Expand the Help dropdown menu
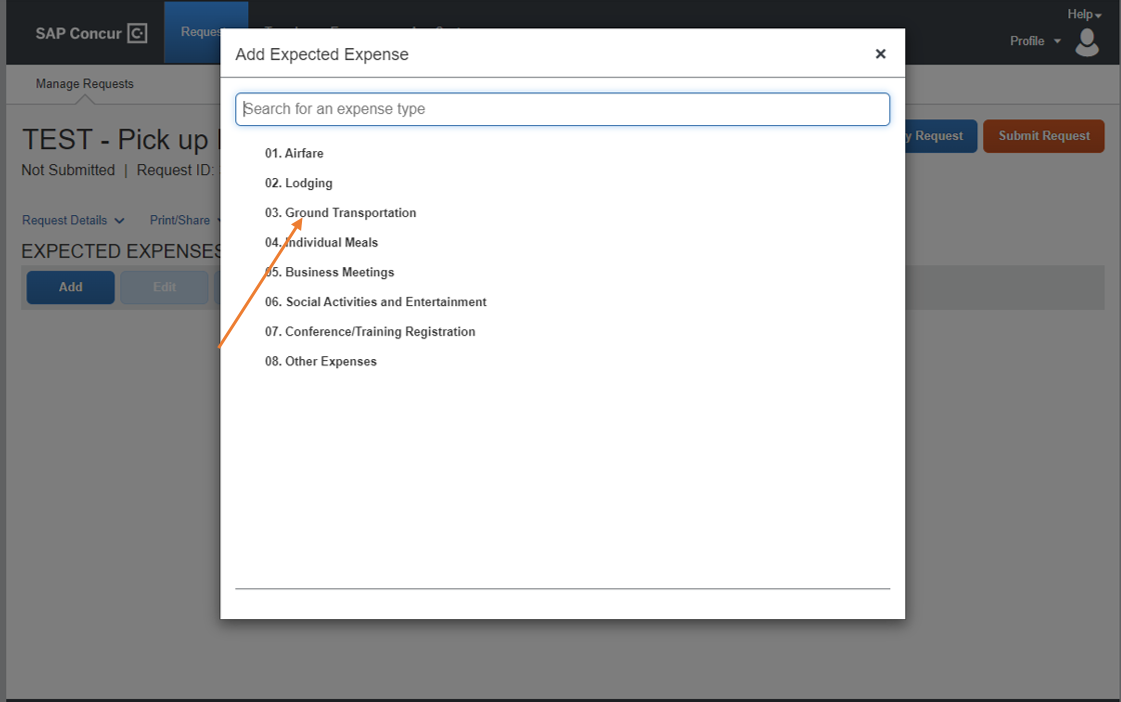Image resolution: width=1121 pixels, height=702 pixels. tap(1084, 14)
